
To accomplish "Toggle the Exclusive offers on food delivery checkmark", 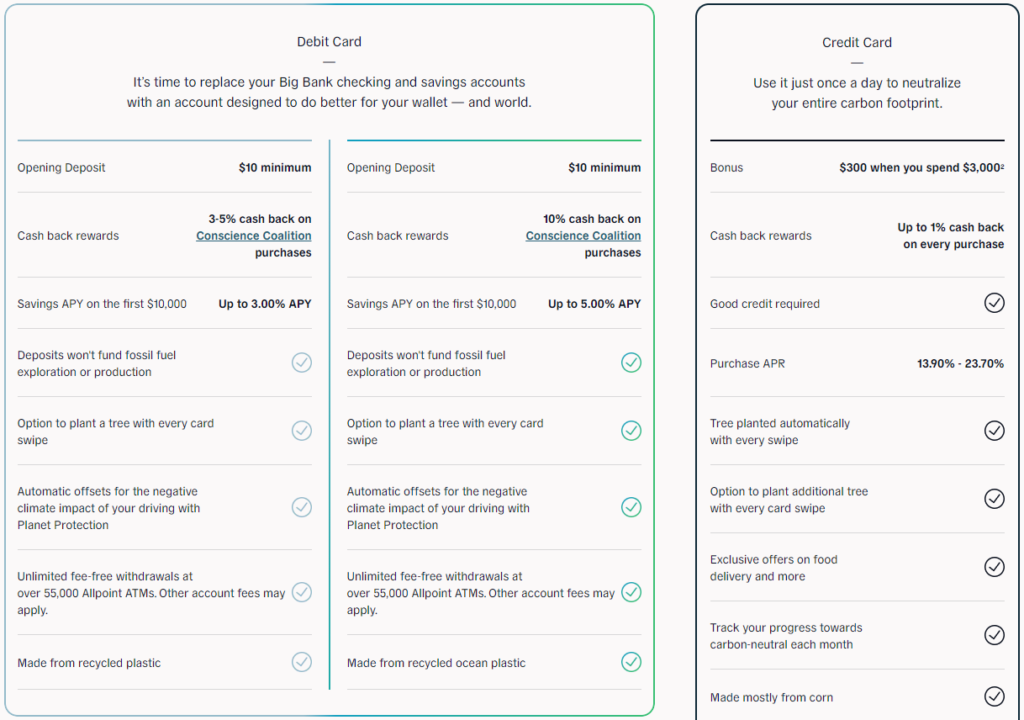I will point(994,566).
